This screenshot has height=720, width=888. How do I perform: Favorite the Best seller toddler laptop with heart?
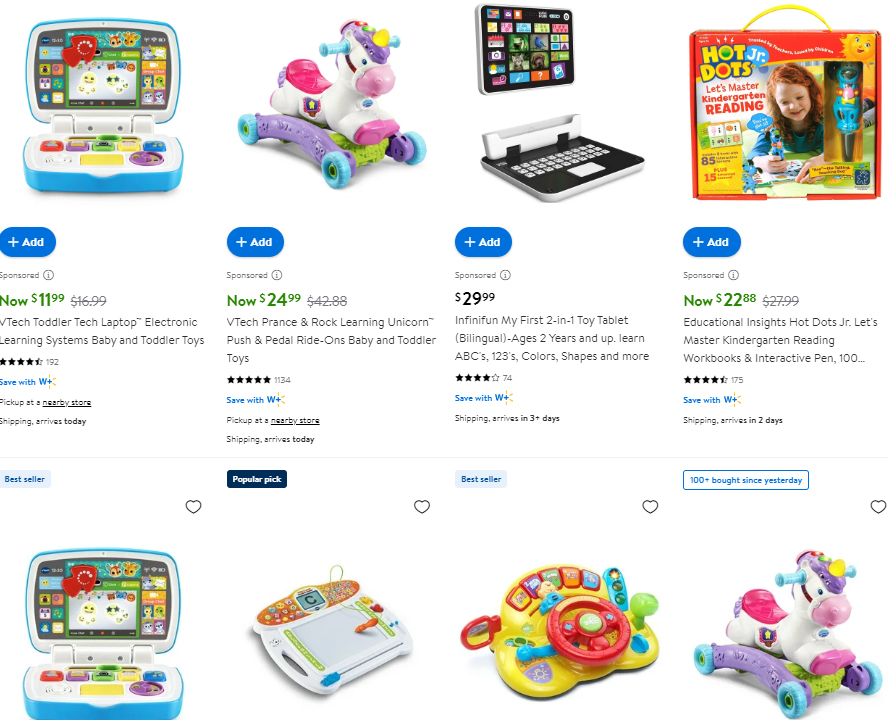pyautogui.click(x=194, y=506)
